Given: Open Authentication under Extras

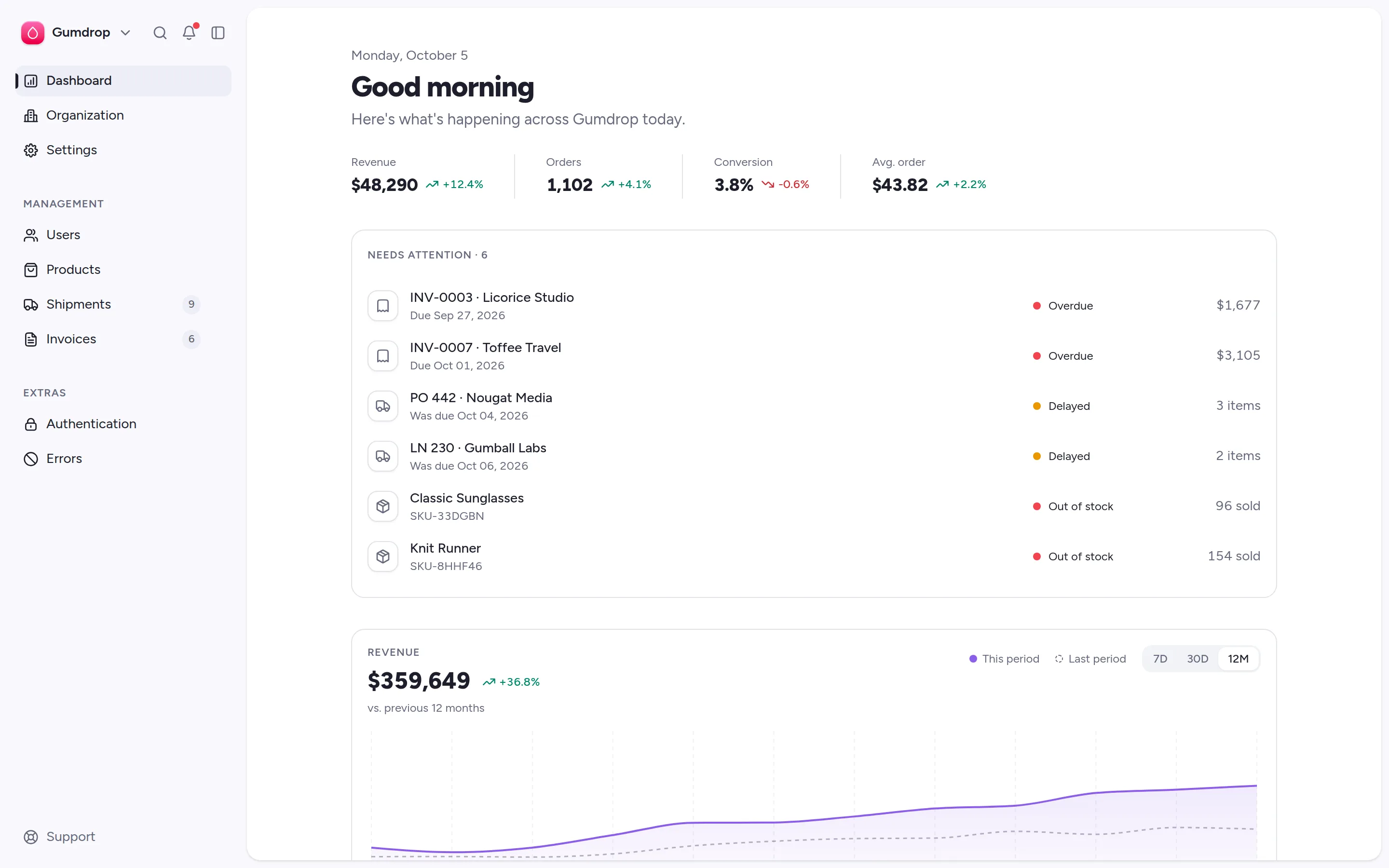Looking at the screenshot, I should click(123, 424).
